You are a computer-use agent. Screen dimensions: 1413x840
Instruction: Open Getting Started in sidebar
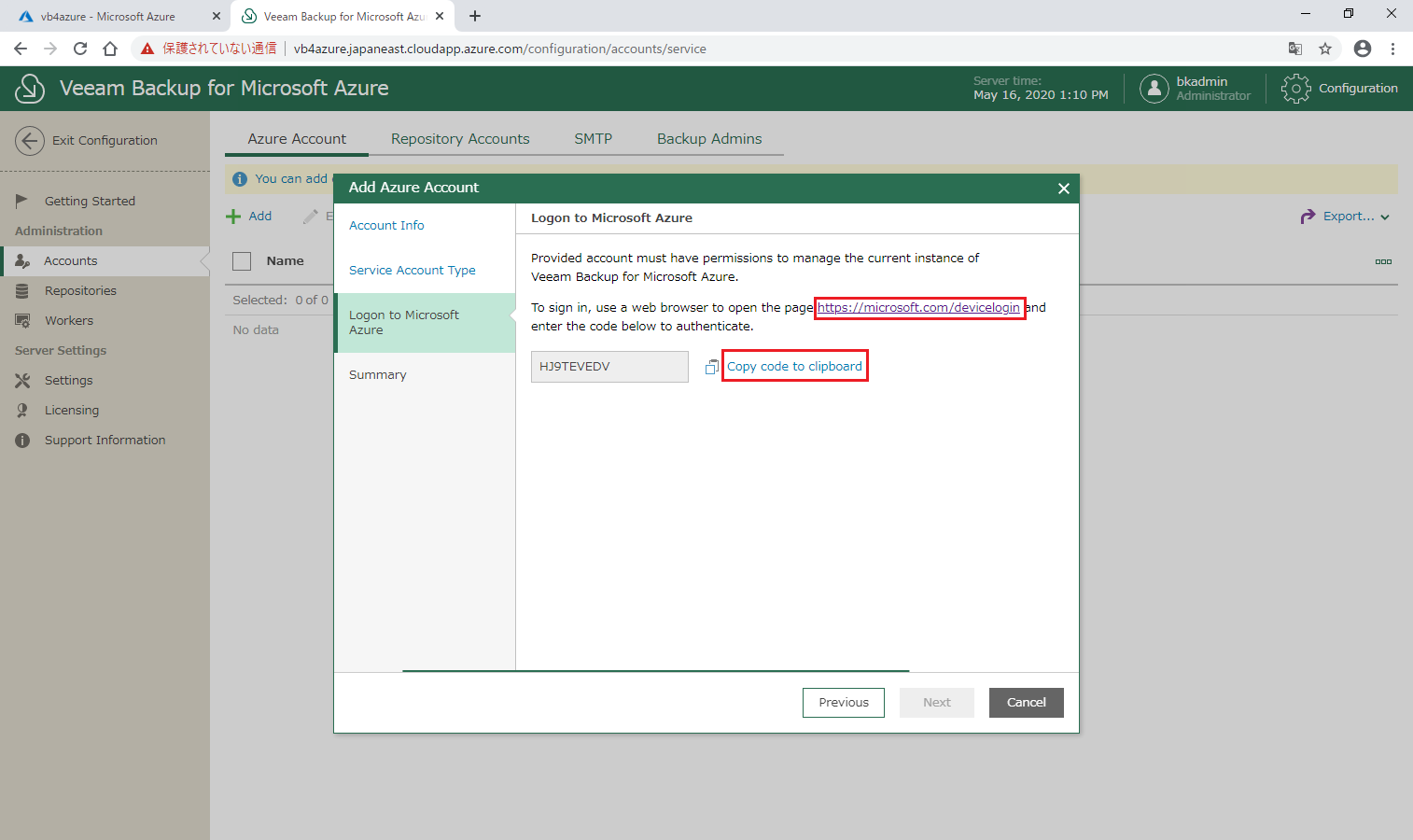(90, 202)
